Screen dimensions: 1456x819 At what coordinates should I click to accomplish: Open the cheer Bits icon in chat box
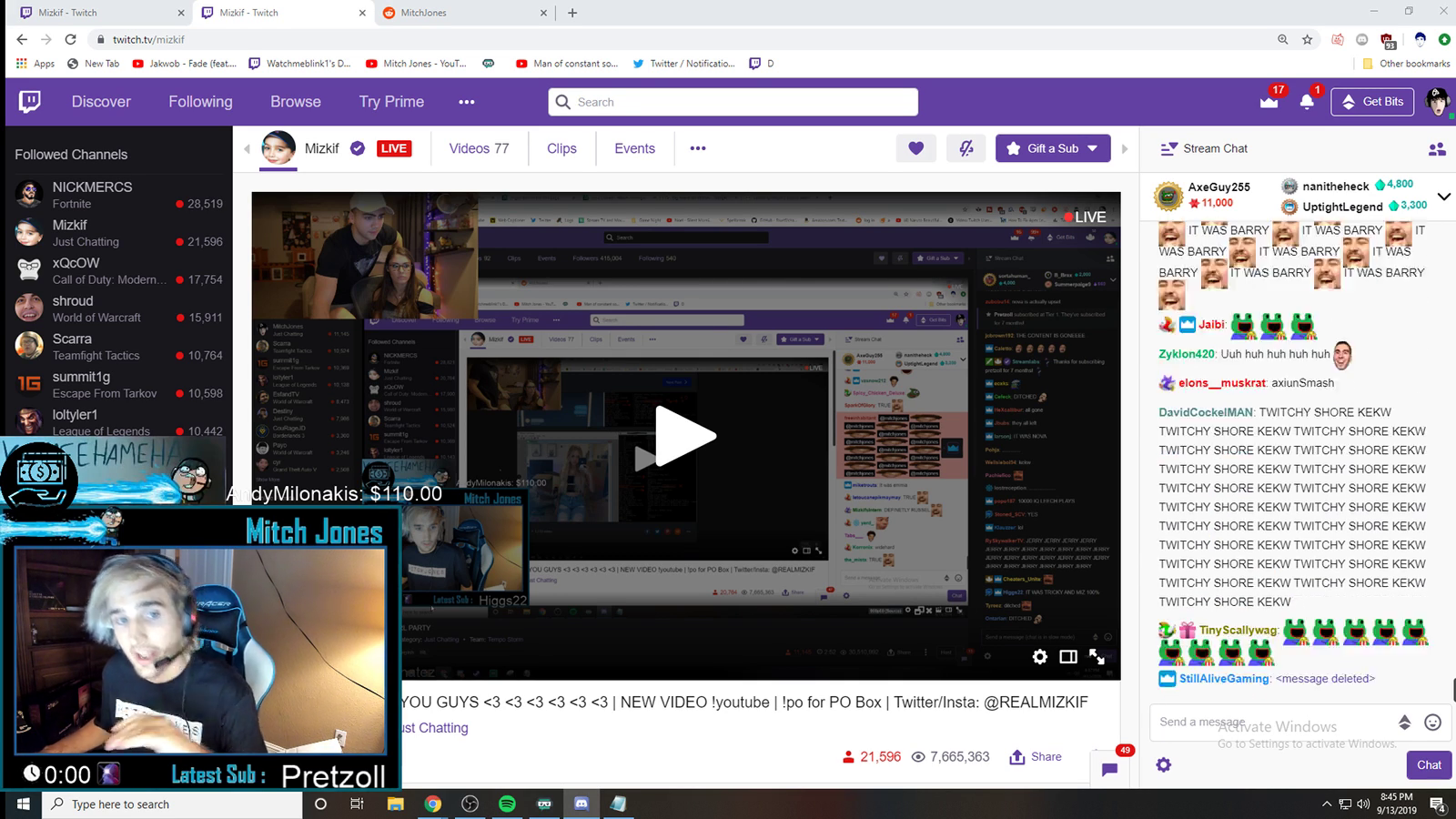(1404, 722)
